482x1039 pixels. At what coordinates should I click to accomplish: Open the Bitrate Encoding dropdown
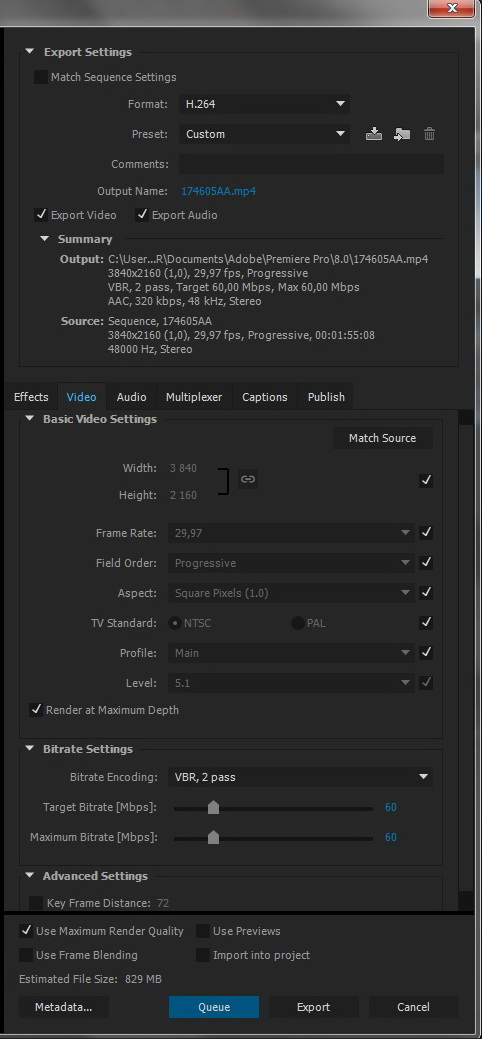(x=300, y=777)
